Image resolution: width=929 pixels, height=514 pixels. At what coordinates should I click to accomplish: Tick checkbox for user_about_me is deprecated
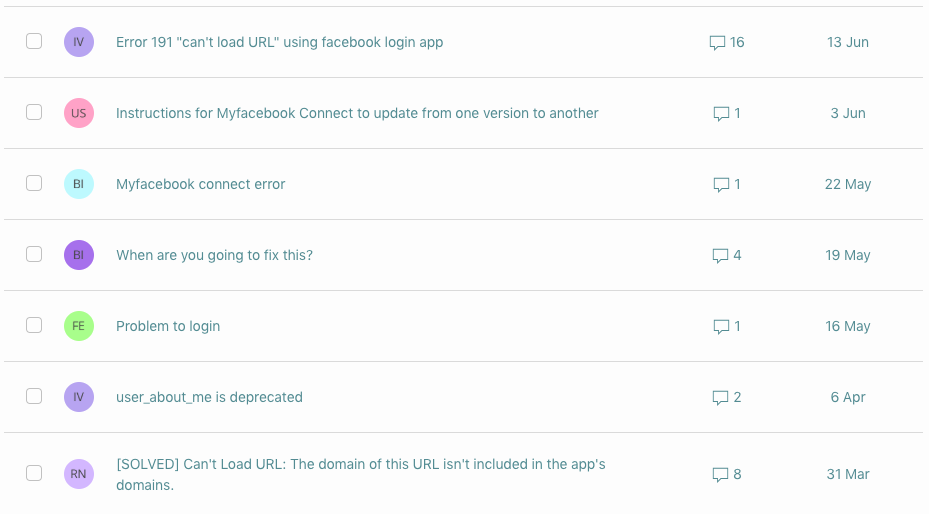point(34,396)
